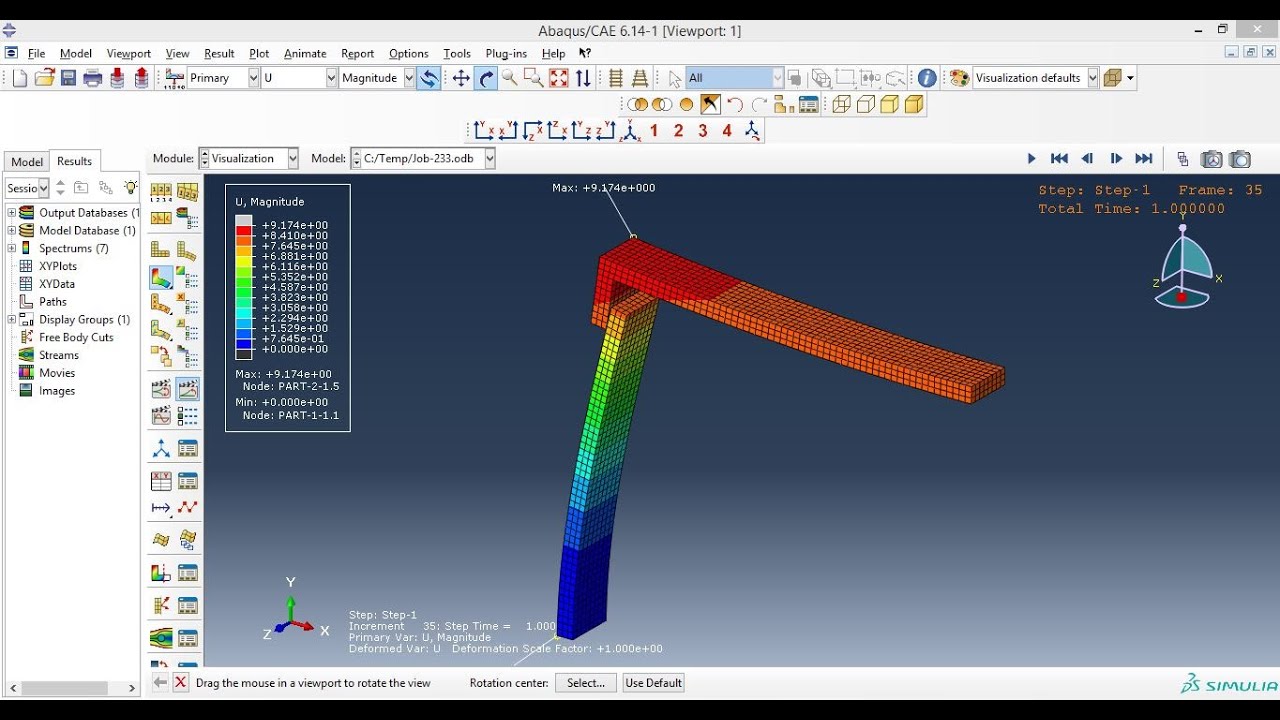The height and width of the screenshot is (720, 1280).
Task: Select the Free Body Cuts item
Action: pos(76,338)
